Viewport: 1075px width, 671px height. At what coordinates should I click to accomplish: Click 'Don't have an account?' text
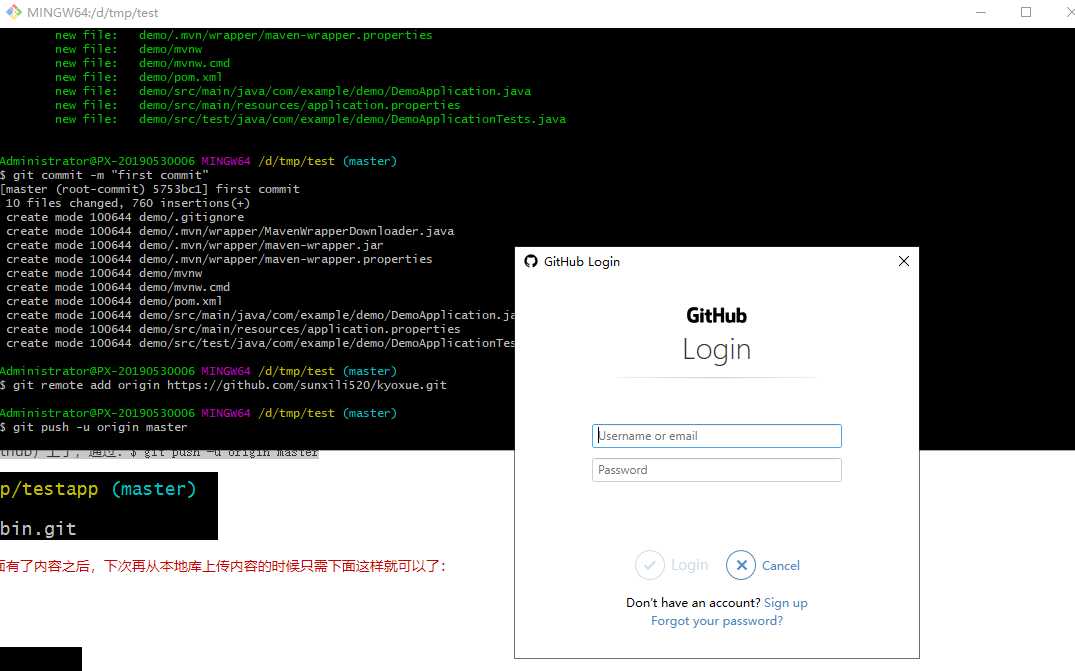tap(693, 602)
